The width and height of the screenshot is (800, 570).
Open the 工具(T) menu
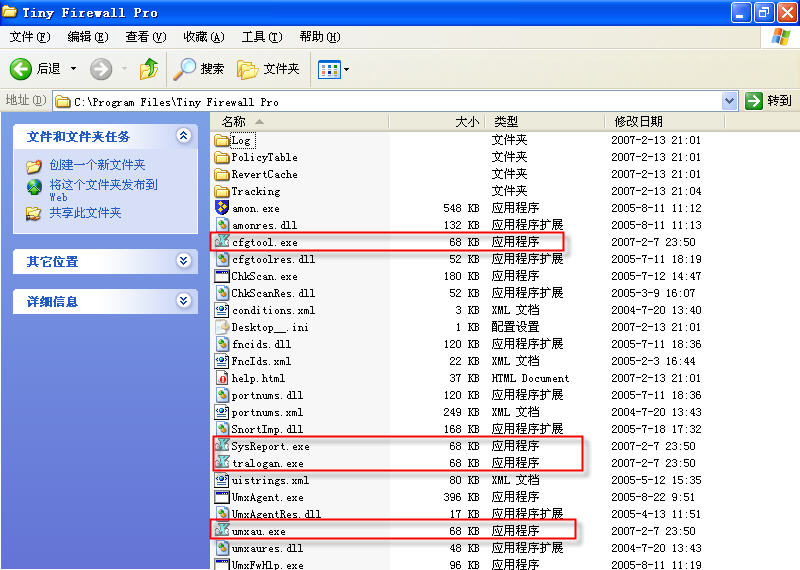[x=262, y=37]
